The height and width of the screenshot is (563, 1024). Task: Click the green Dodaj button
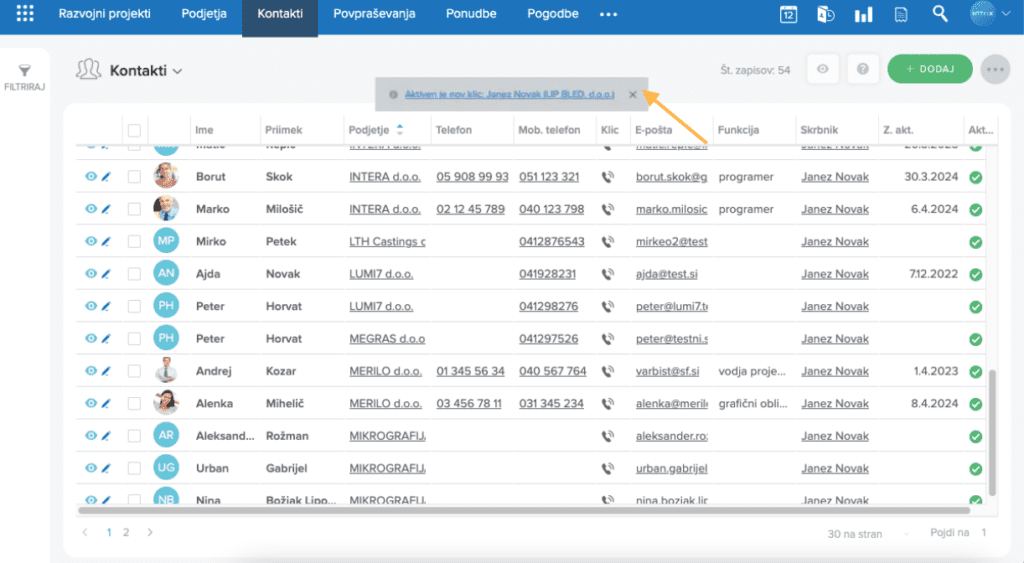tap(929, 69)
